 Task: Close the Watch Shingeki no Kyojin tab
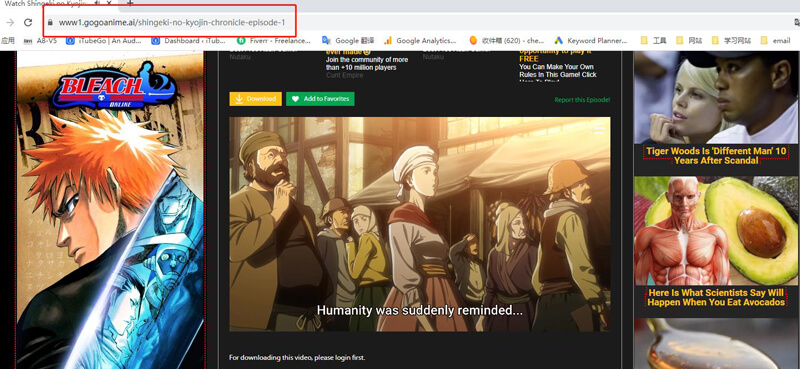coord(109,3)
